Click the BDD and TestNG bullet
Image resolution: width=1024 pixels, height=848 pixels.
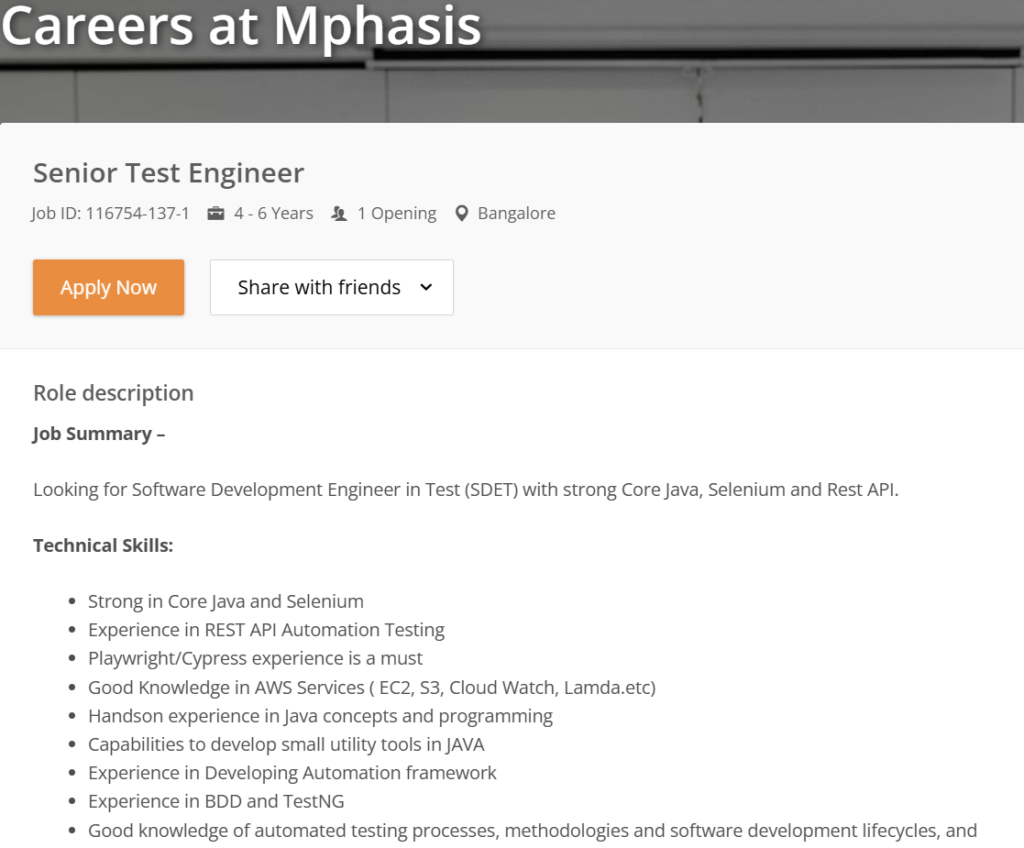coord(216,802)
